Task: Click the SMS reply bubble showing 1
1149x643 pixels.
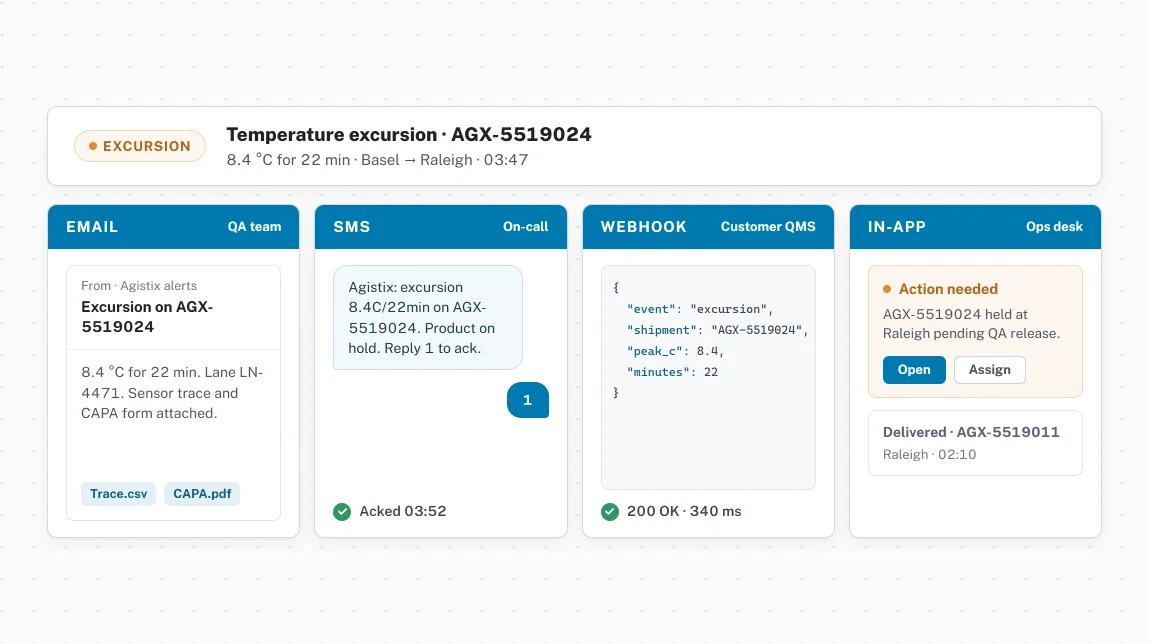Action: tap(528, 400)
